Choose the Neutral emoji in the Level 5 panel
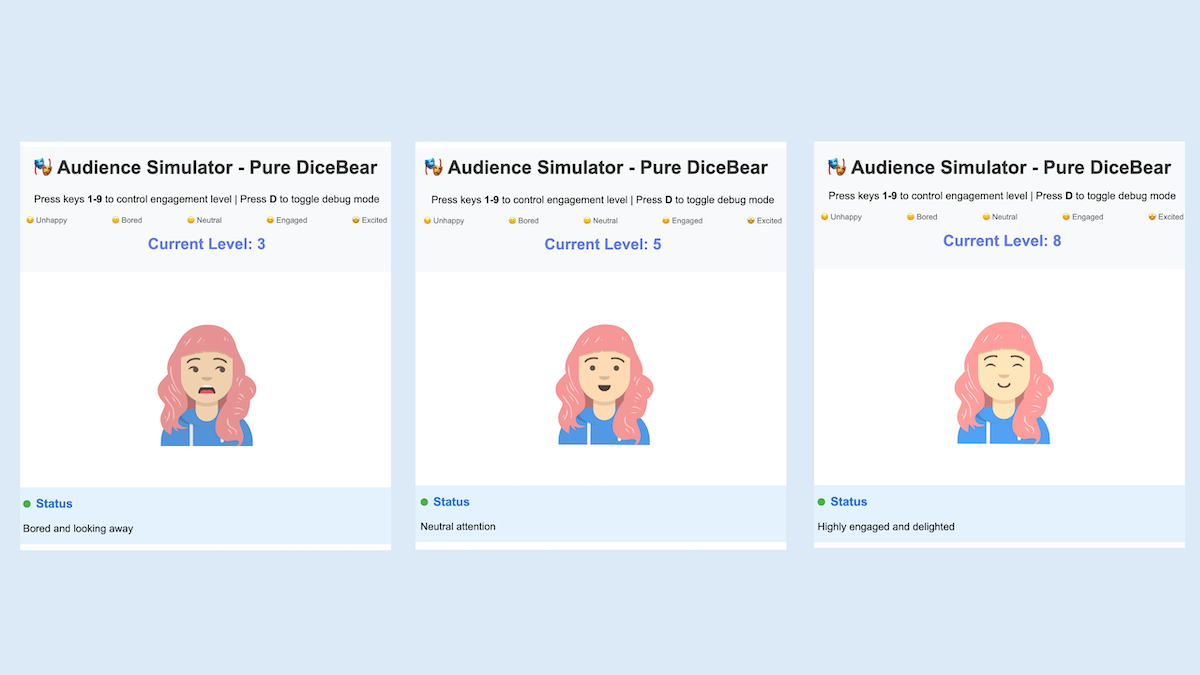1200x675 pixels. coord(588,221)
